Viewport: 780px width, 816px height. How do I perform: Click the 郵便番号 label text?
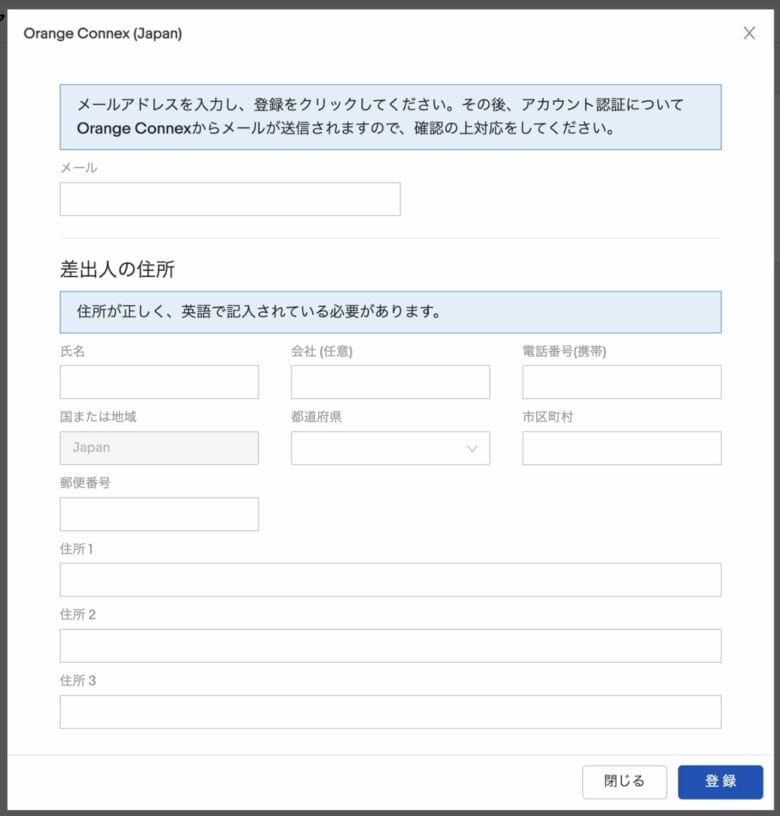coord(85,483)
